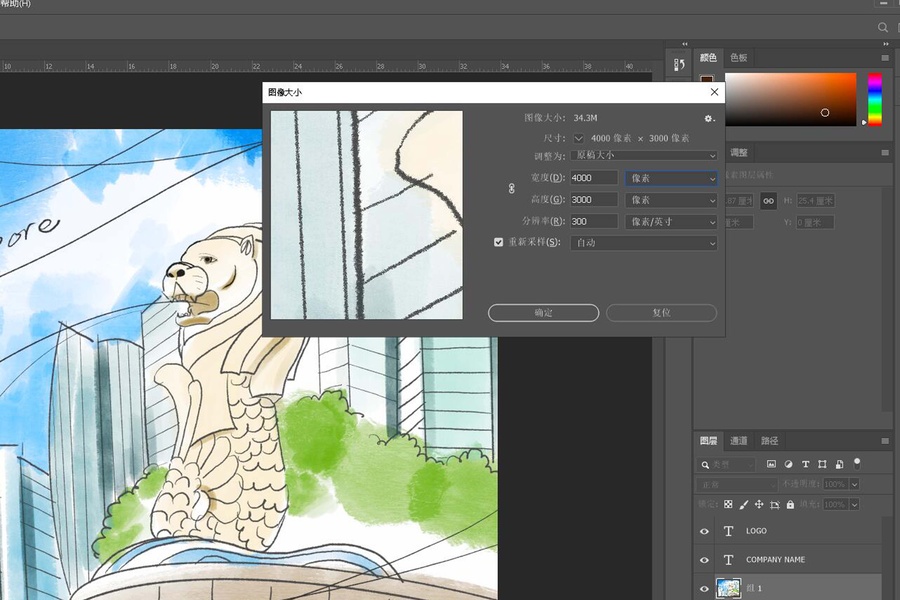Viewport: 900px width, 600px height.
Task: Click the Properties panel W-H link icon
Action: [768, 200]
